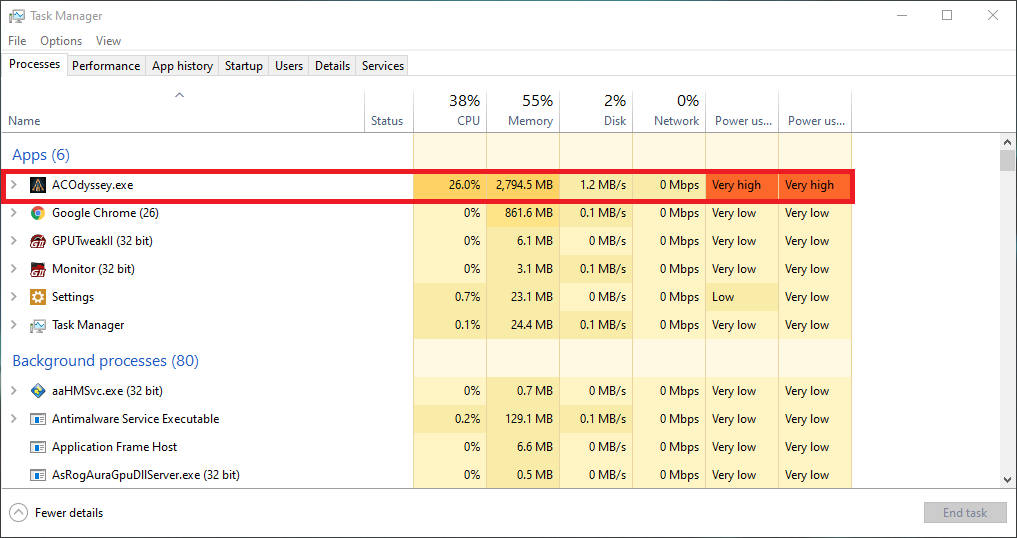Collapse view using the Fewer details toggle

[56, 513]
